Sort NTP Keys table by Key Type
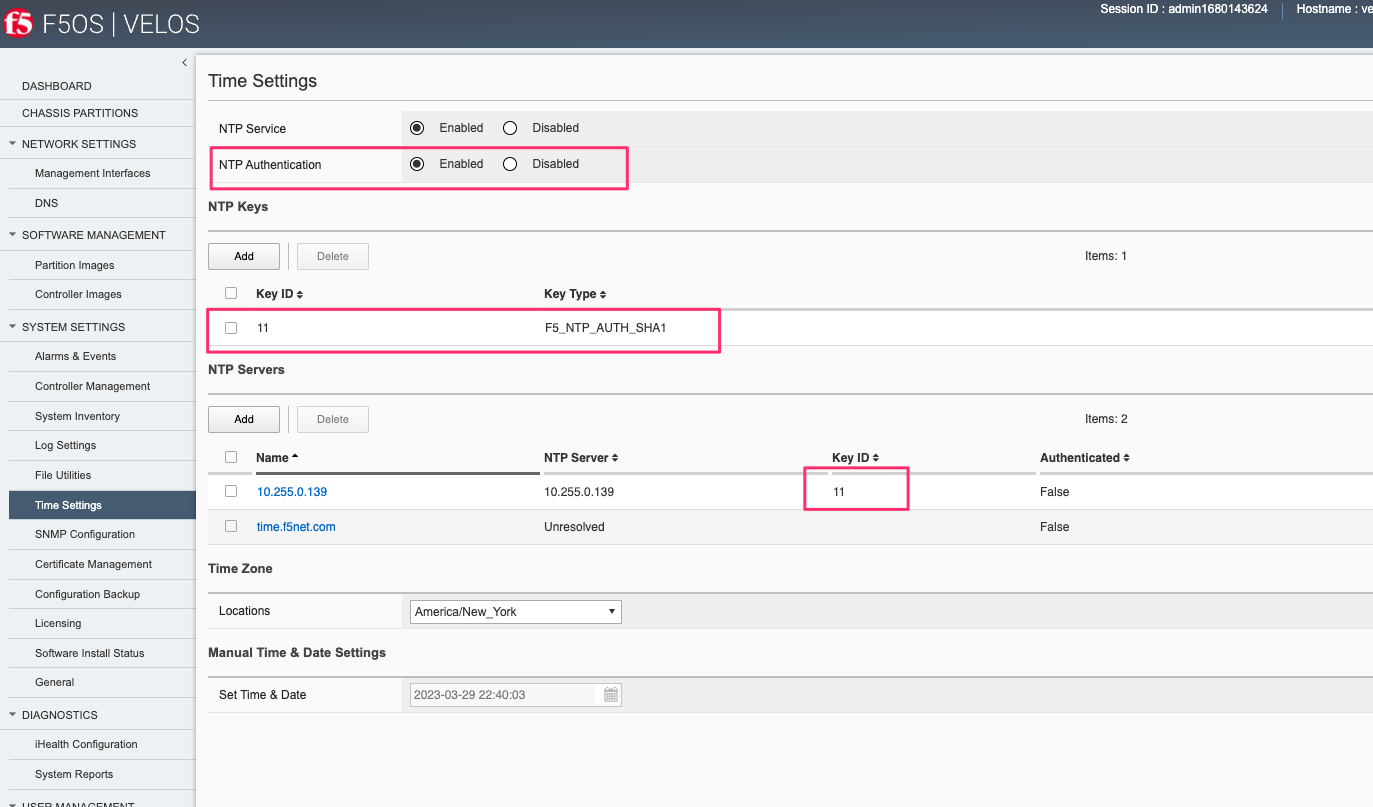 575,294
